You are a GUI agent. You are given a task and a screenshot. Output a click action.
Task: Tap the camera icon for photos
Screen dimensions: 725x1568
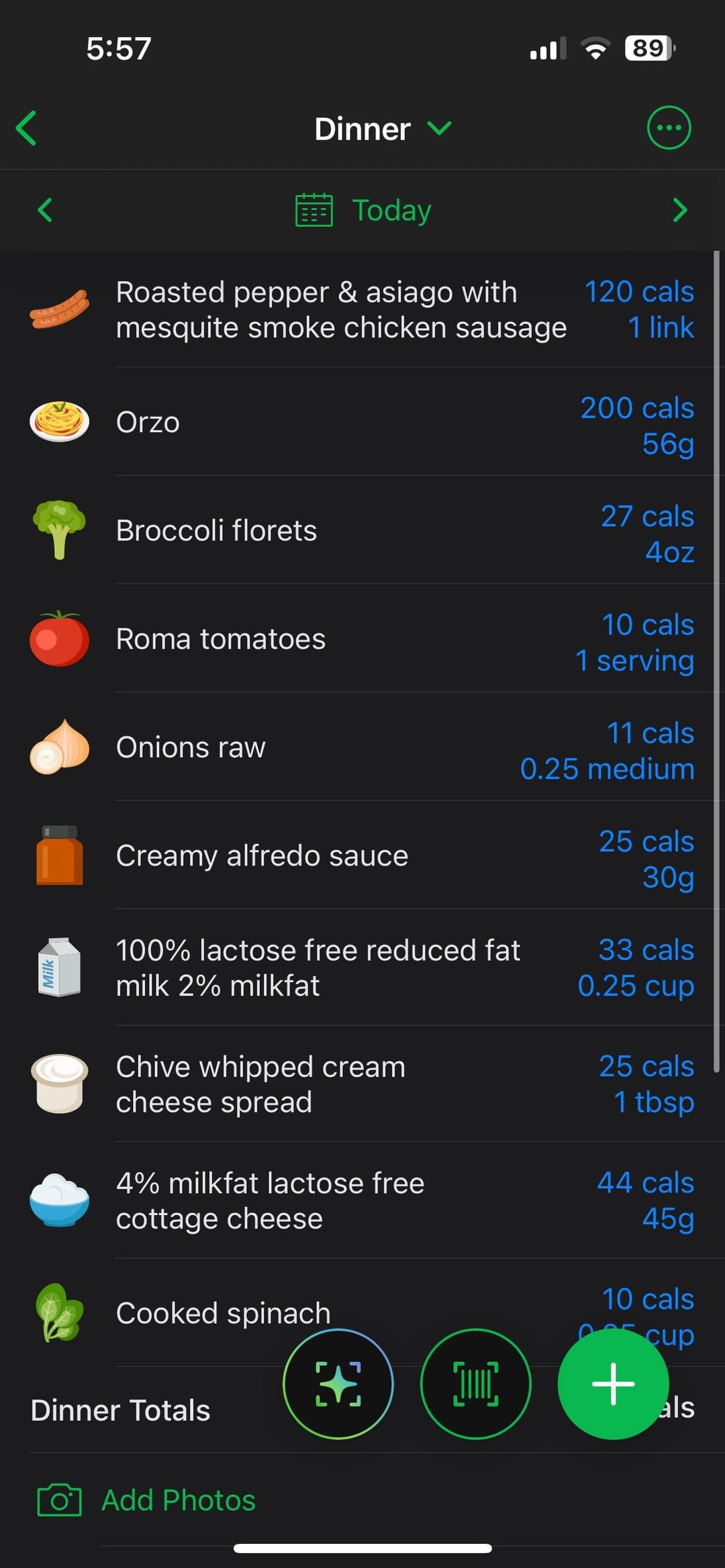click(59, 1500)
